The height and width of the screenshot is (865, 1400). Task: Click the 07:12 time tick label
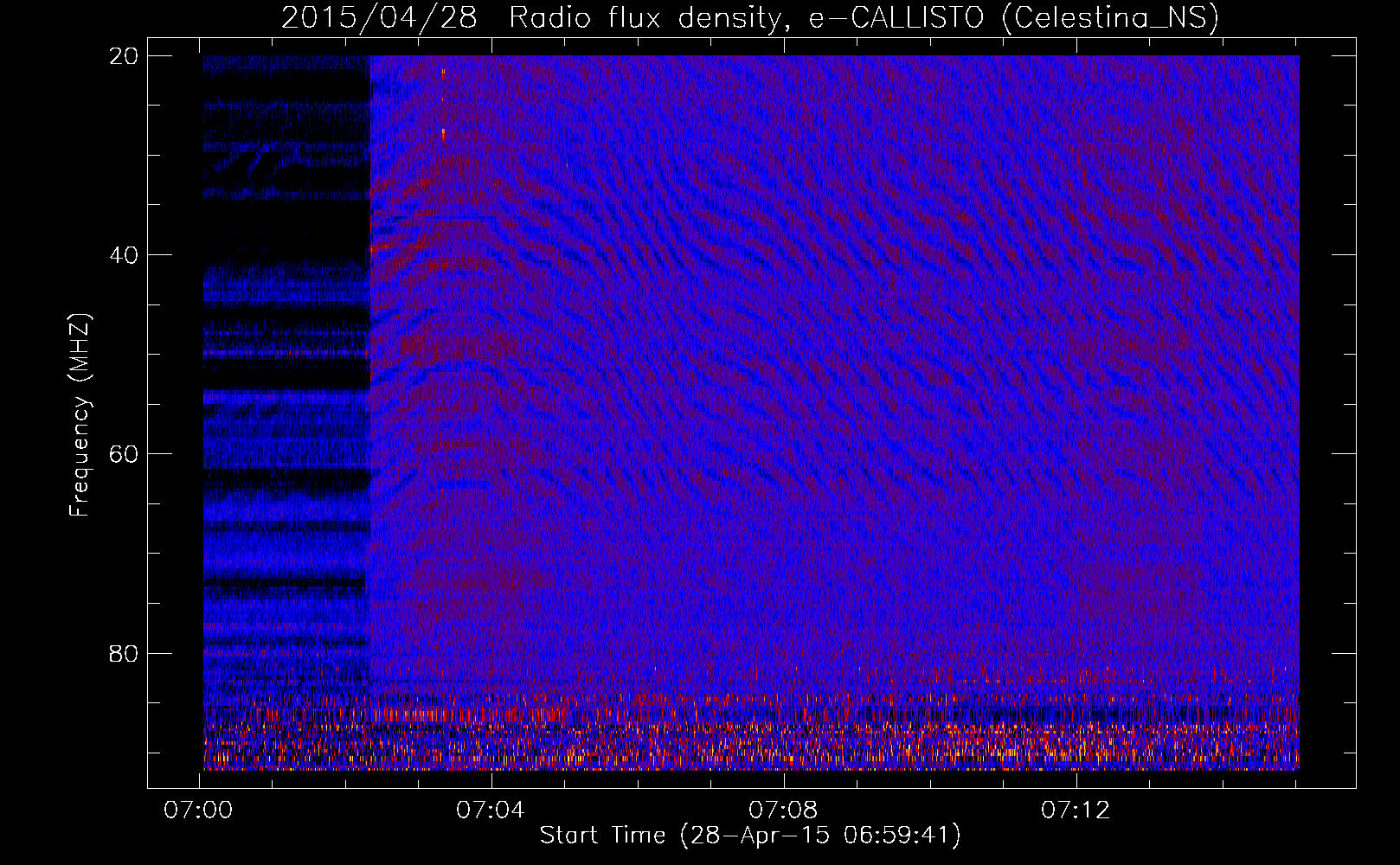pyautogui.click(x=1076, y=811)
